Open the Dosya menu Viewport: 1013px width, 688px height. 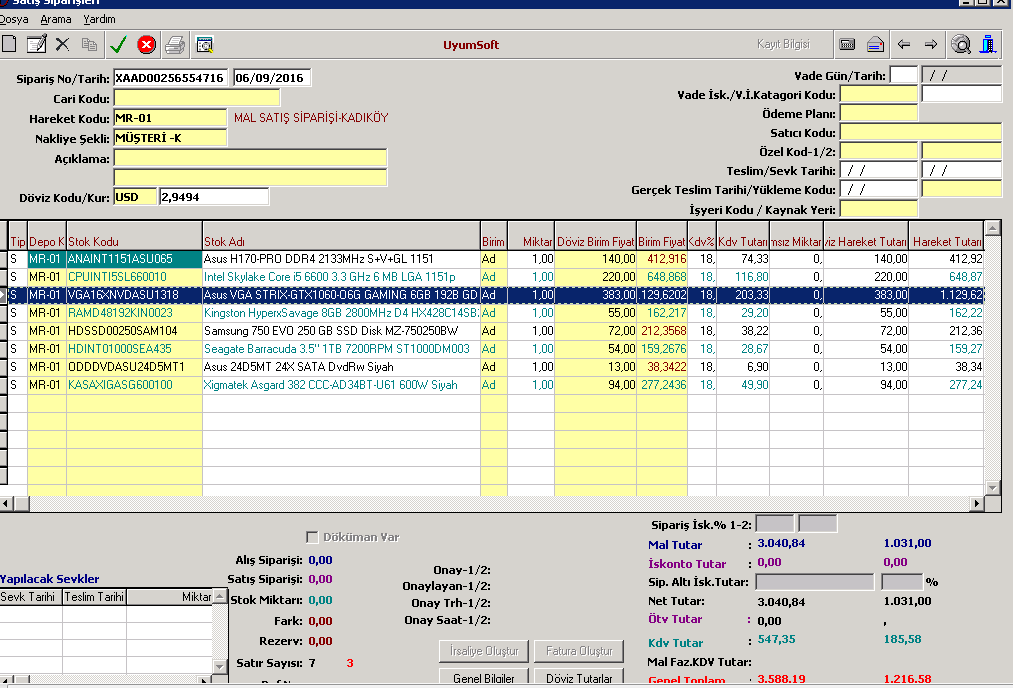pyautogui.click(x=14, y=19)
